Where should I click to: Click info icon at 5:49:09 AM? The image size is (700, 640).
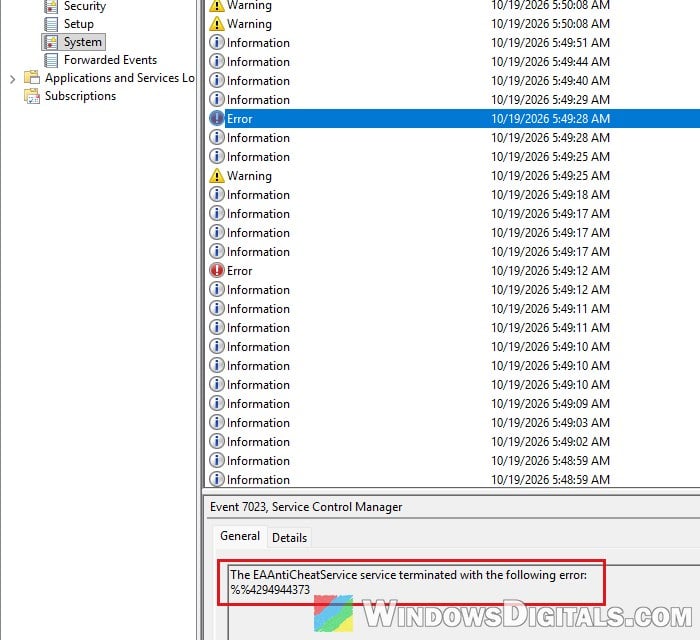(x=217, y=403)
